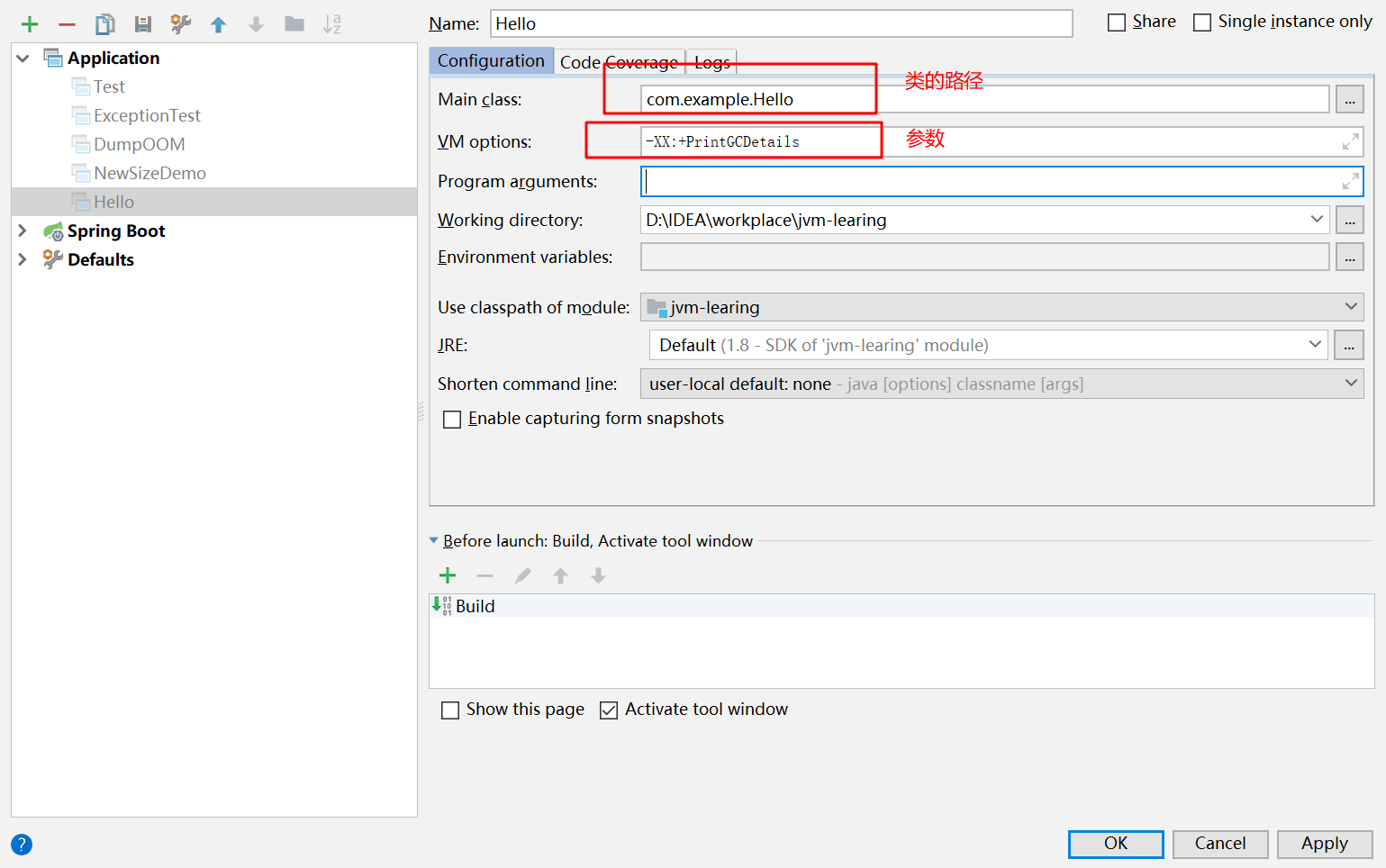Screen dimensions: 1386x868
Task: Create a new folder for configurations
Action: (294, 24)
